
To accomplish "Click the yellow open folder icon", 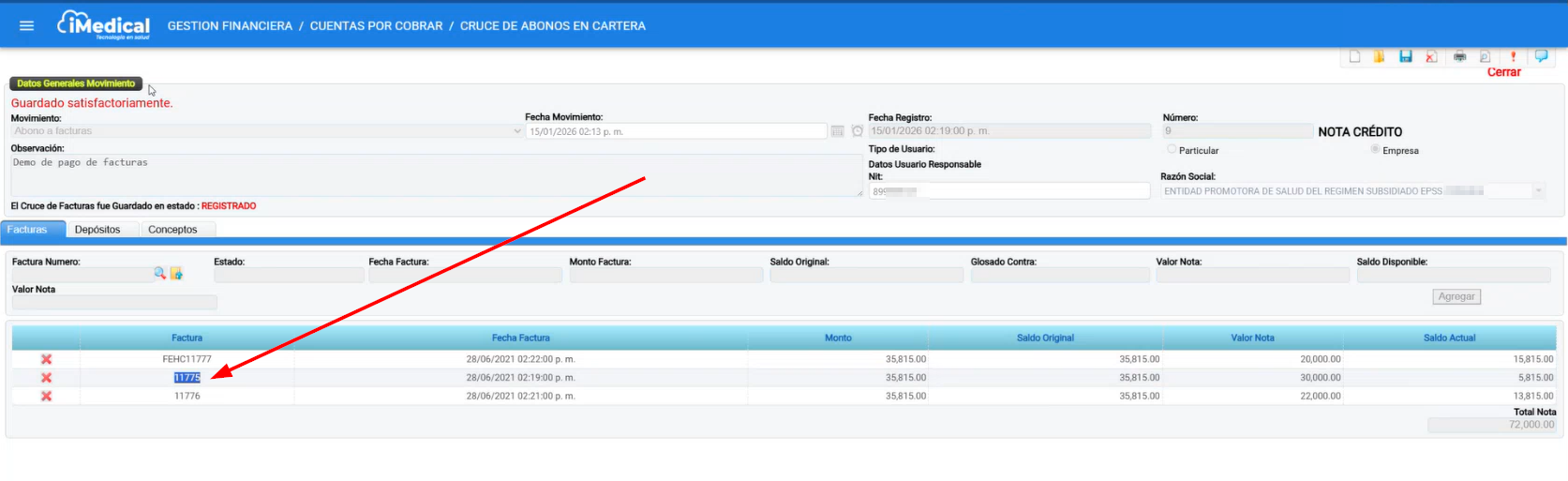I will tap(1379, 56).
